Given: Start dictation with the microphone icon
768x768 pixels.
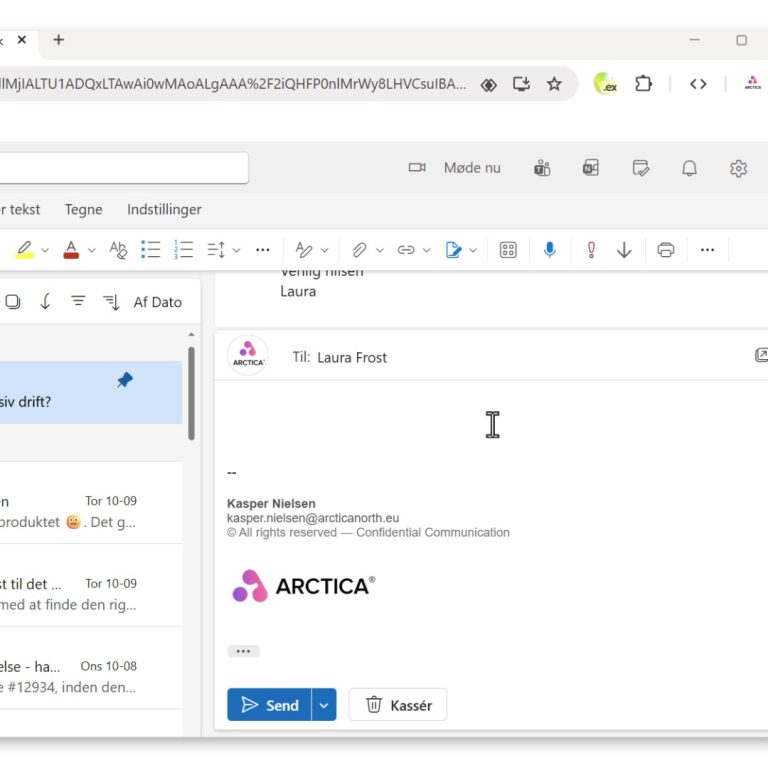Looking at the screenshot, I should tap(549, 250).
